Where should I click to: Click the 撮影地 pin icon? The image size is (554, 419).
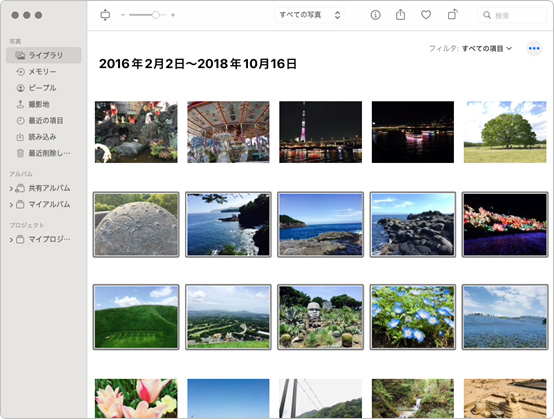click(x=20, y=104)
